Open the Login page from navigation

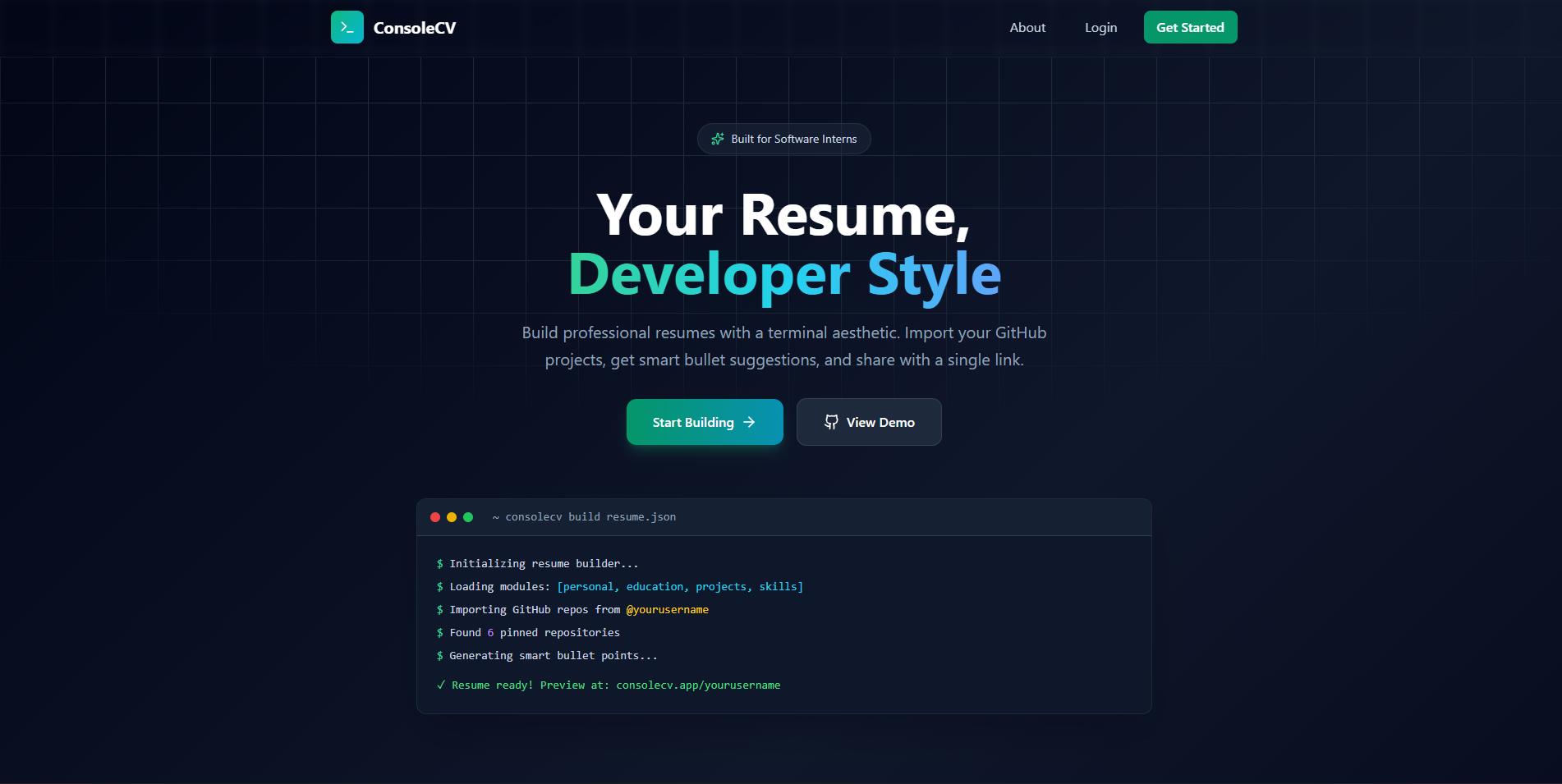tap(1100, 27)
